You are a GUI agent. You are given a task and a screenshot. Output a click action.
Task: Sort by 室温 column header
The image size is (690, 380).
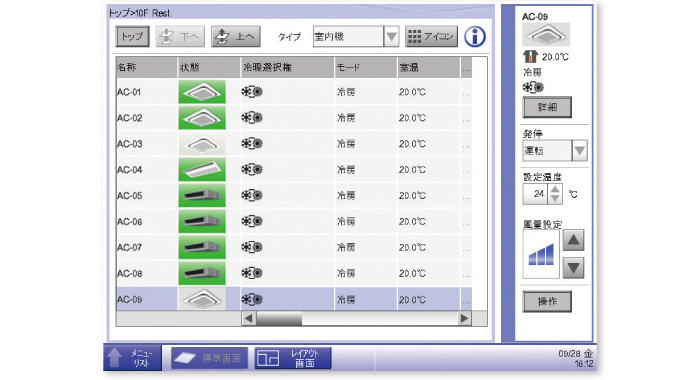[x=429, y=67]
